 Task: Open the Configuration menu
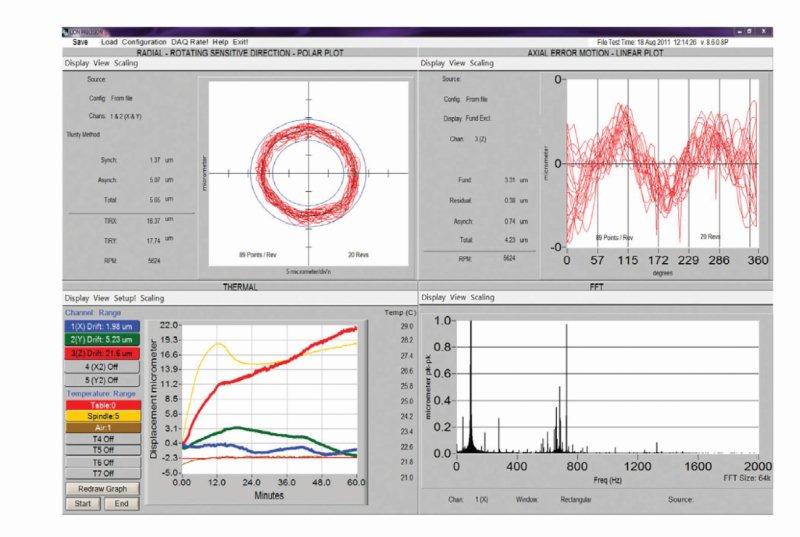click(144, 42)
